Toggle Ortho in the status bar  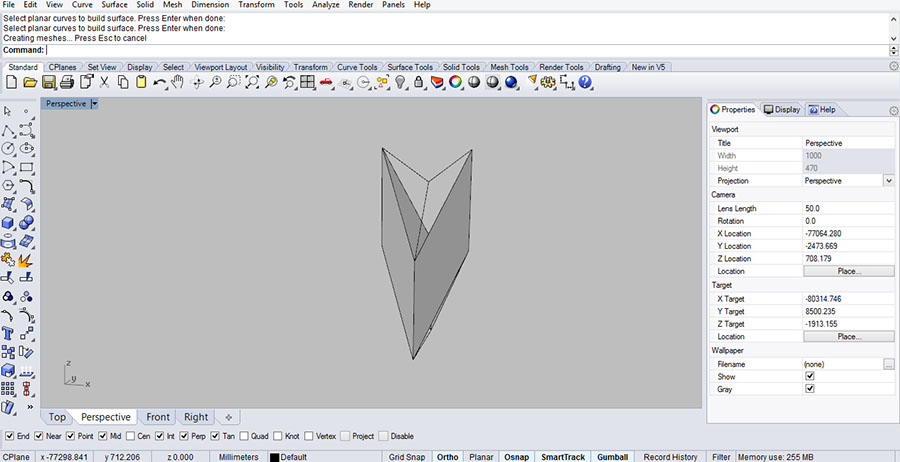pyautogui.click(x=448, y=457)
